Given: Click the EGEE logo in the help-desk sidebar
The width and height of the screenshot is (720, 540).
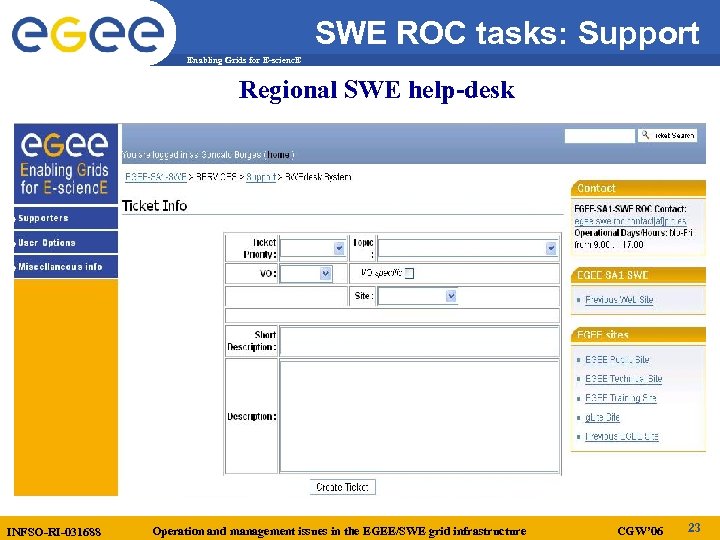Looking at the screenshot, I should pyautogui.click(x=65, y=163).
